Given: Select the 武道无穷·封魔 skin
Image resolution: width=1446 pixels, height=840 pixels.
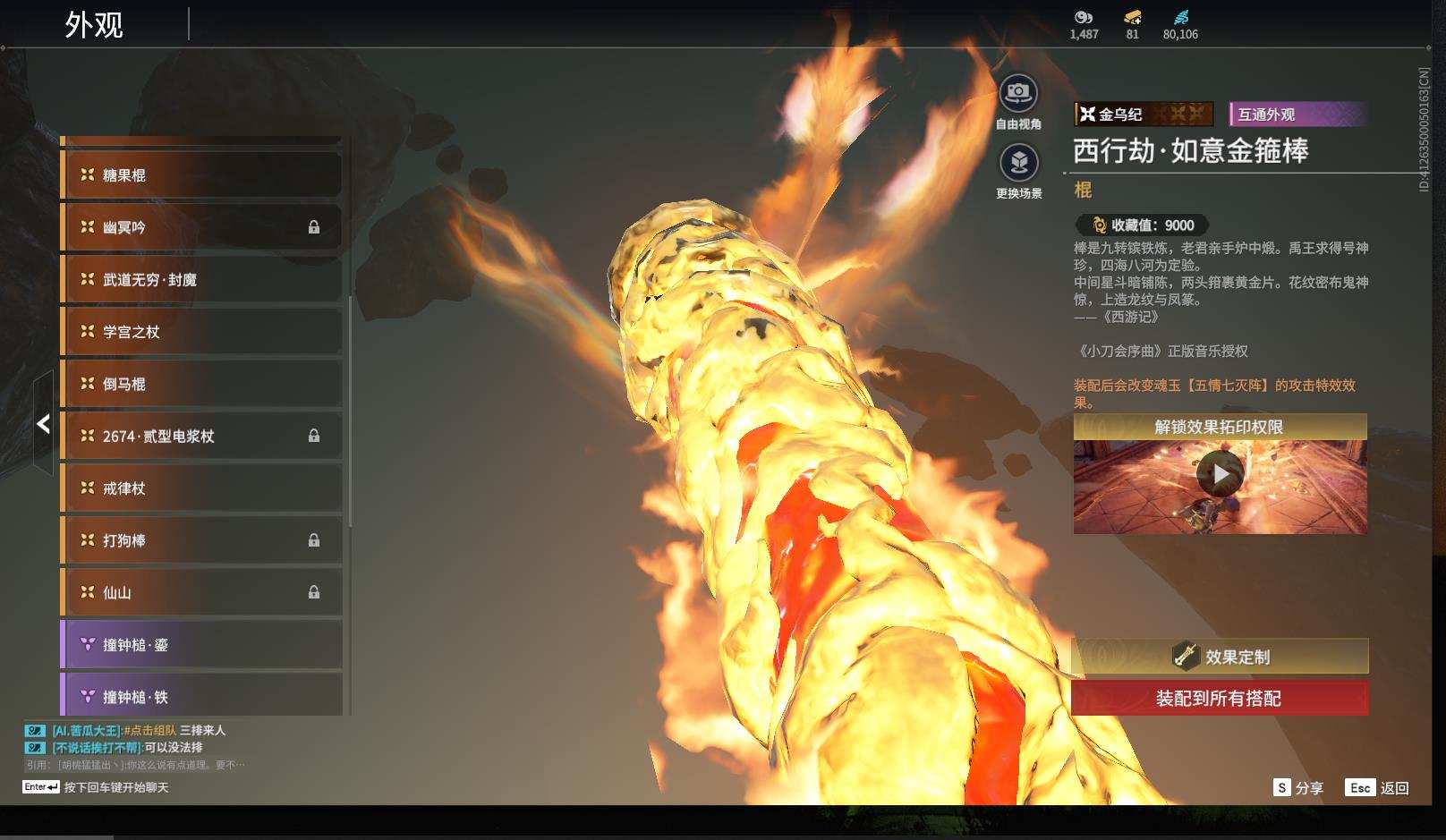Looking at the screenshot, I should pos(201,280).
